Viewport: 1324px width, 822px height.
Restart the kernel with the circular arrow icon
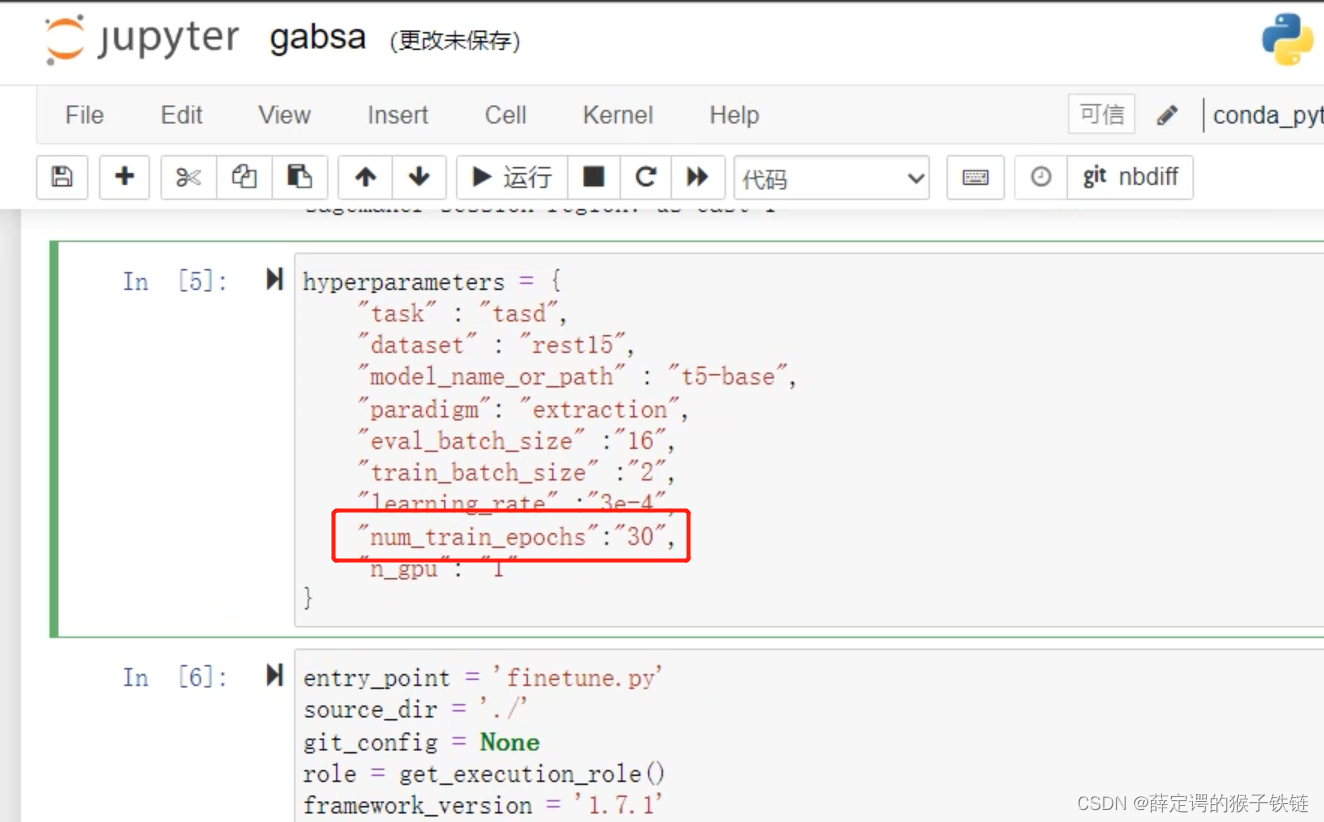point(646,177)
